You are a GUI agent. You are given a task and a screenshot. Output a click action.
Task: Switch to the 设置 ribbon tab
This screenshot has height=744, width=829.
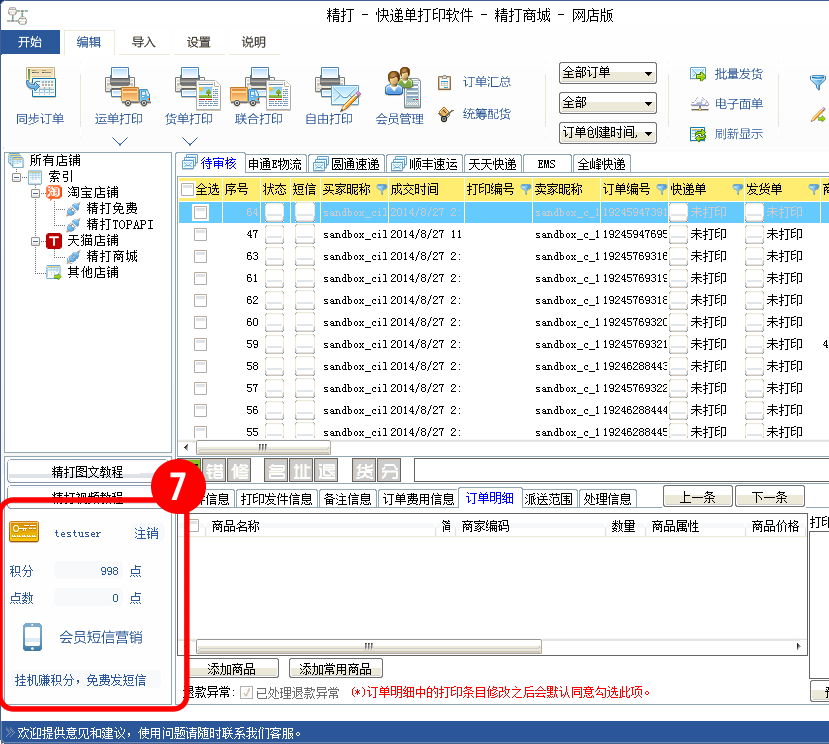199,42
